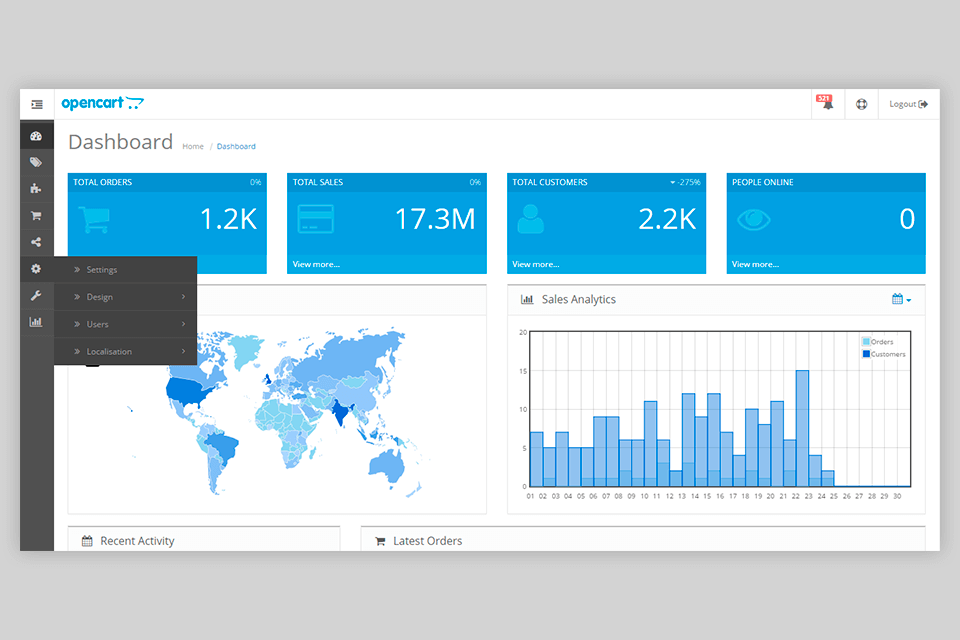This screenshot has width=960, height=640.
Task: Expand the Localisation submenu arrow
Action: click(x=183, y=351)
